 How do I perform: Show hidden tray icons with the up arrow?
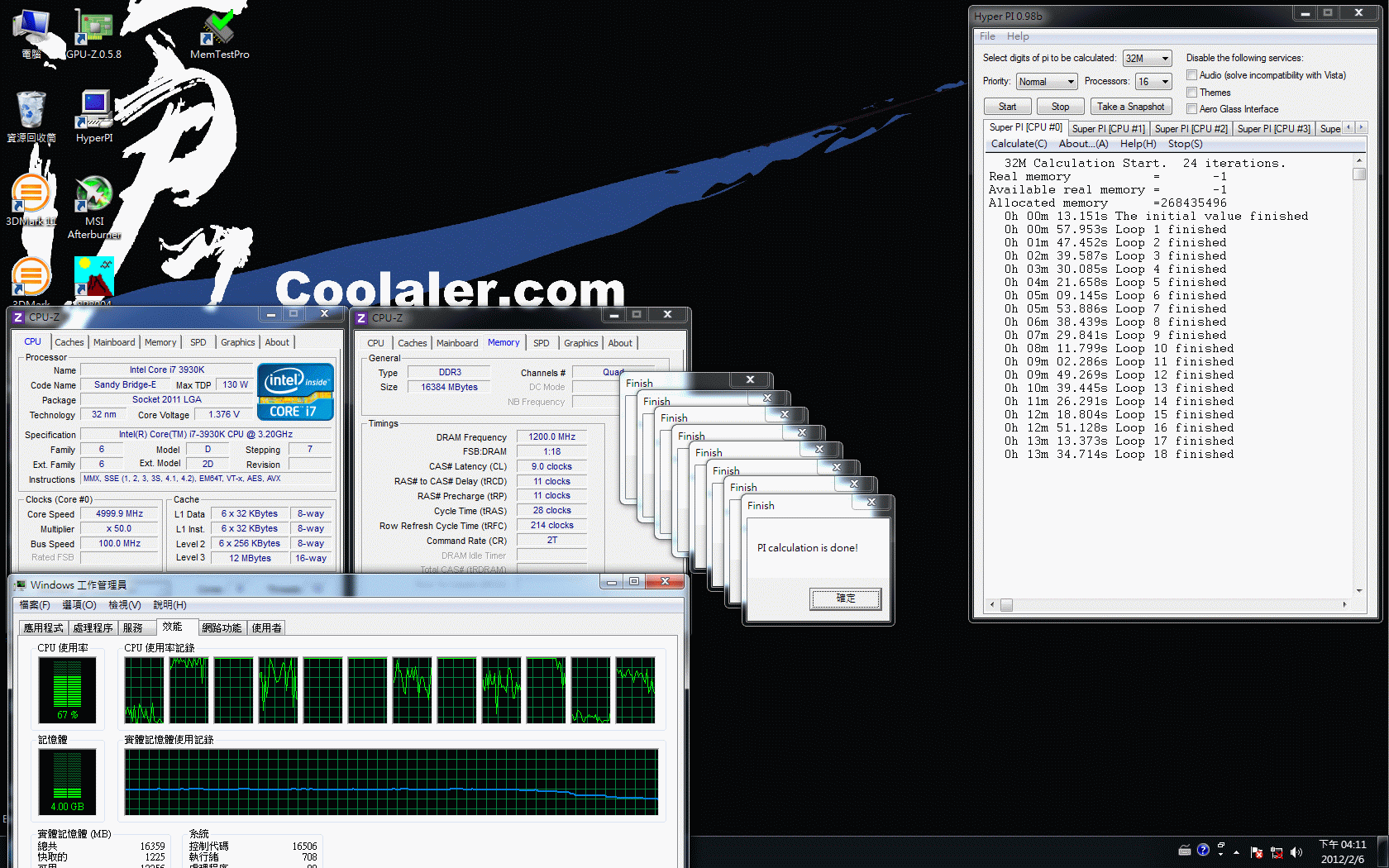point(1237,852)
